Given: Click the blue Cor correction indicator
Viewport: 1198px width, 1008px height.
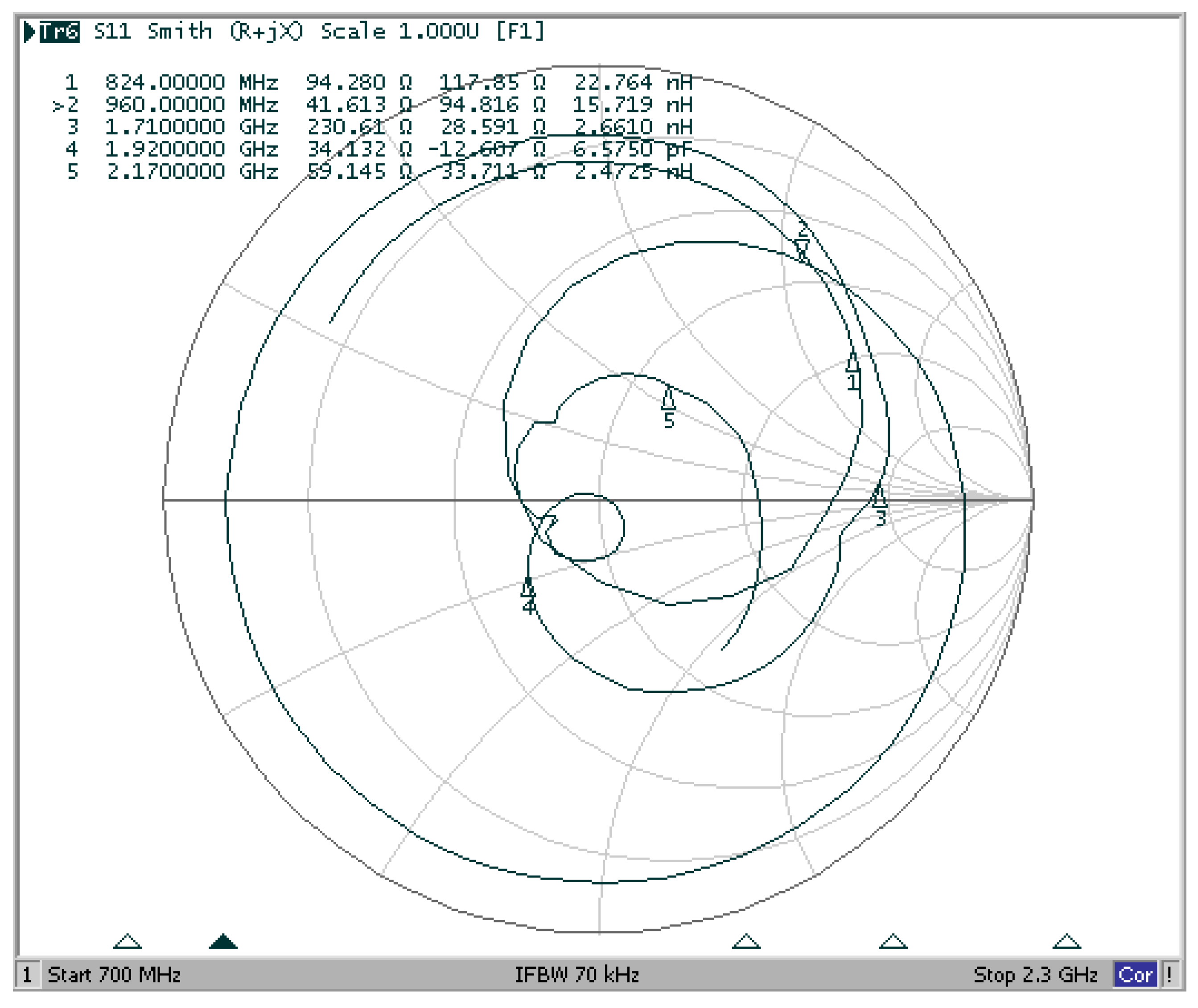Looking at the screenshot, I should (1135, 974).
